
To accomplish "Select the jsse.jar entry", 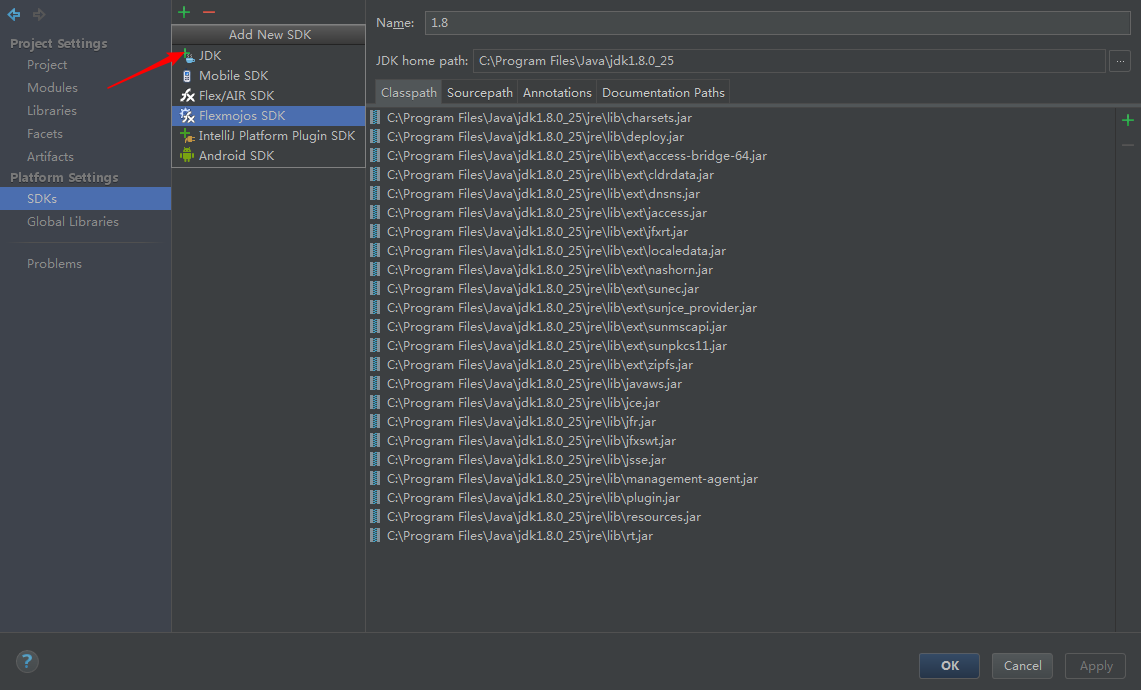I will tap(518, 460).
